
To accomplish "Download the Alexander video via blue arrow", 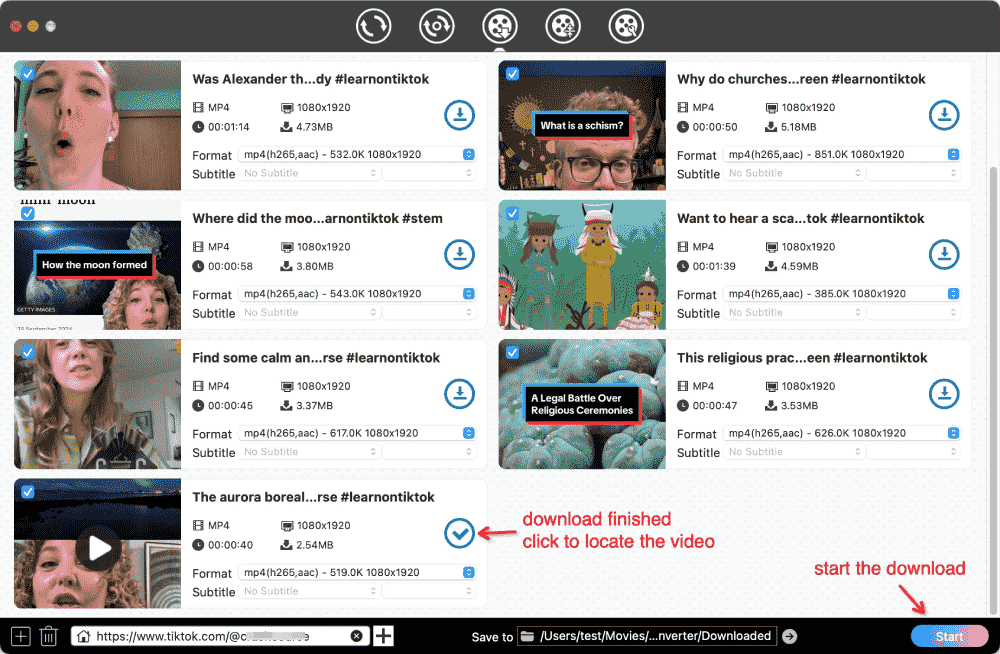I will 459,115.
